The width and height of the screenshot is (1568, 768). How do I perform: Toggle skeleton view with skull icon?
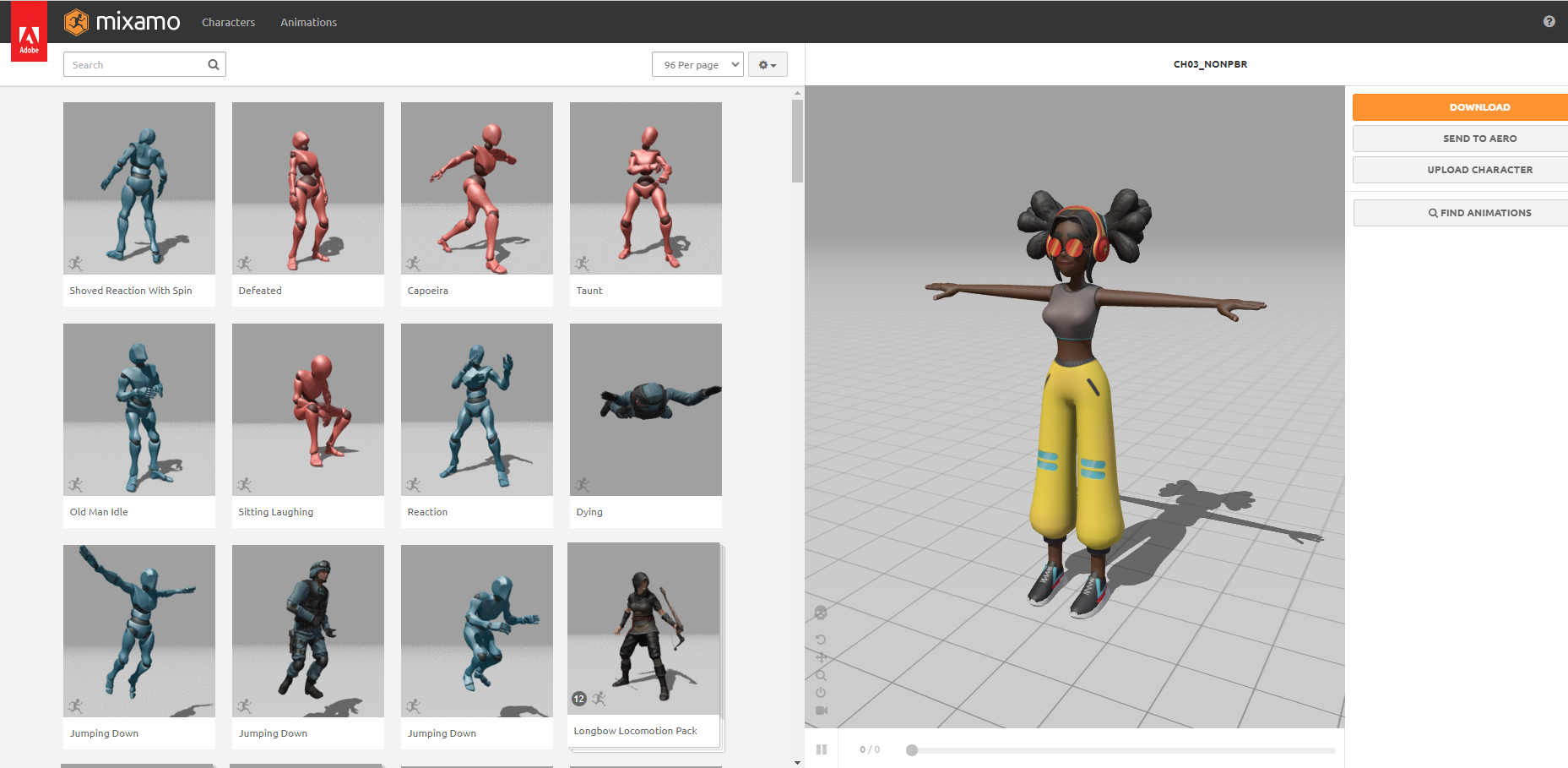click(821, 613)
